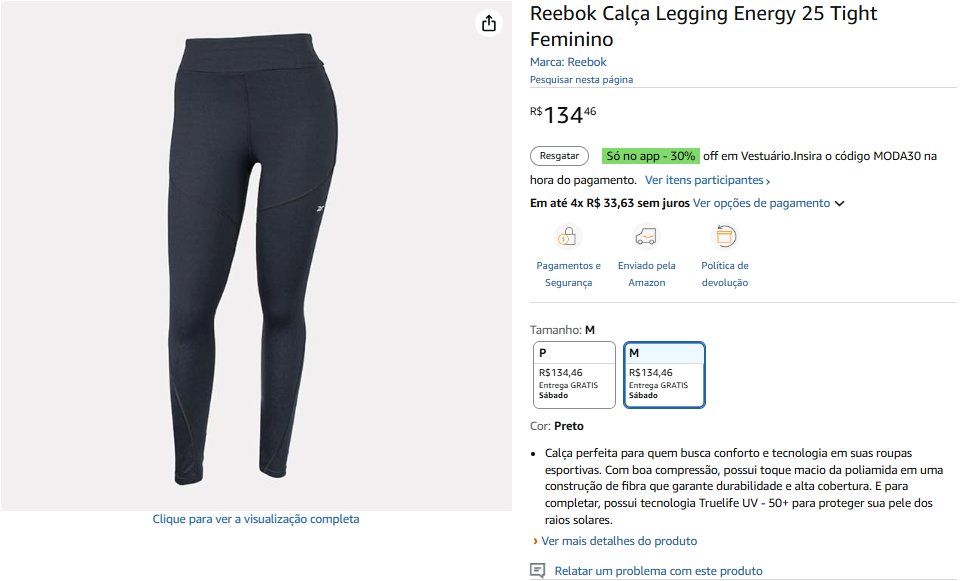Click the Resgatar coupon button
Screen dimensions: 976x581
tap(559, 156)
